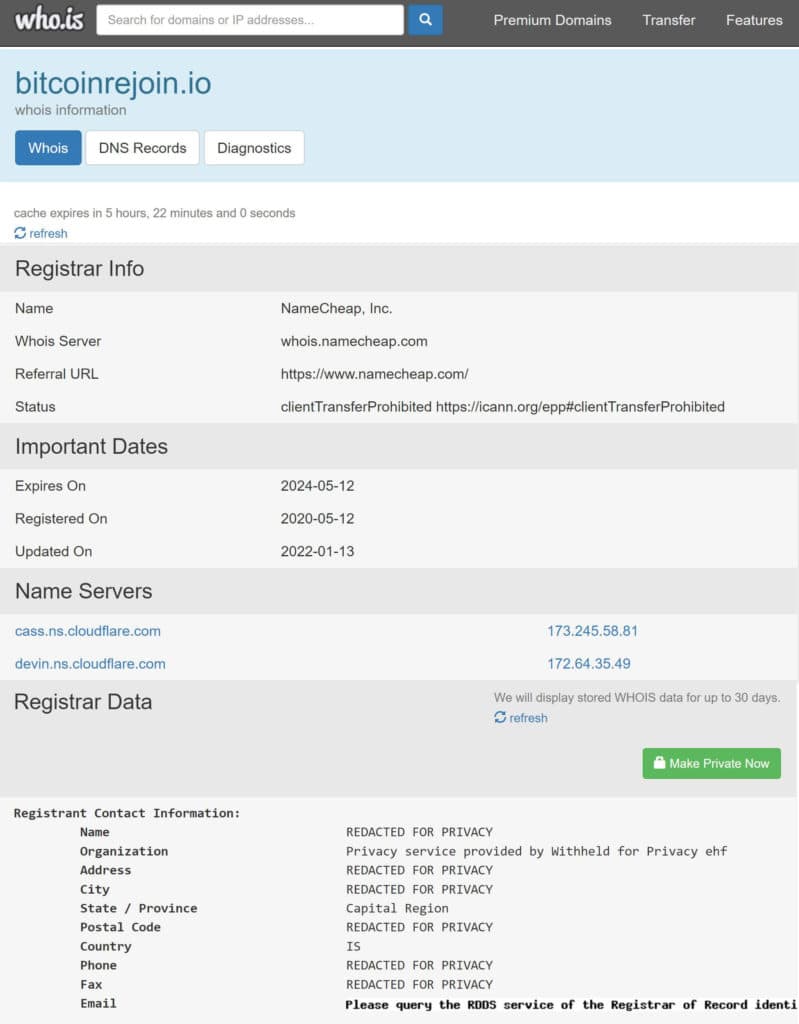Select expiry date 2024-05-12
Image resolution: width=799 pixels, height=1024 pixels.
(318, 486)
